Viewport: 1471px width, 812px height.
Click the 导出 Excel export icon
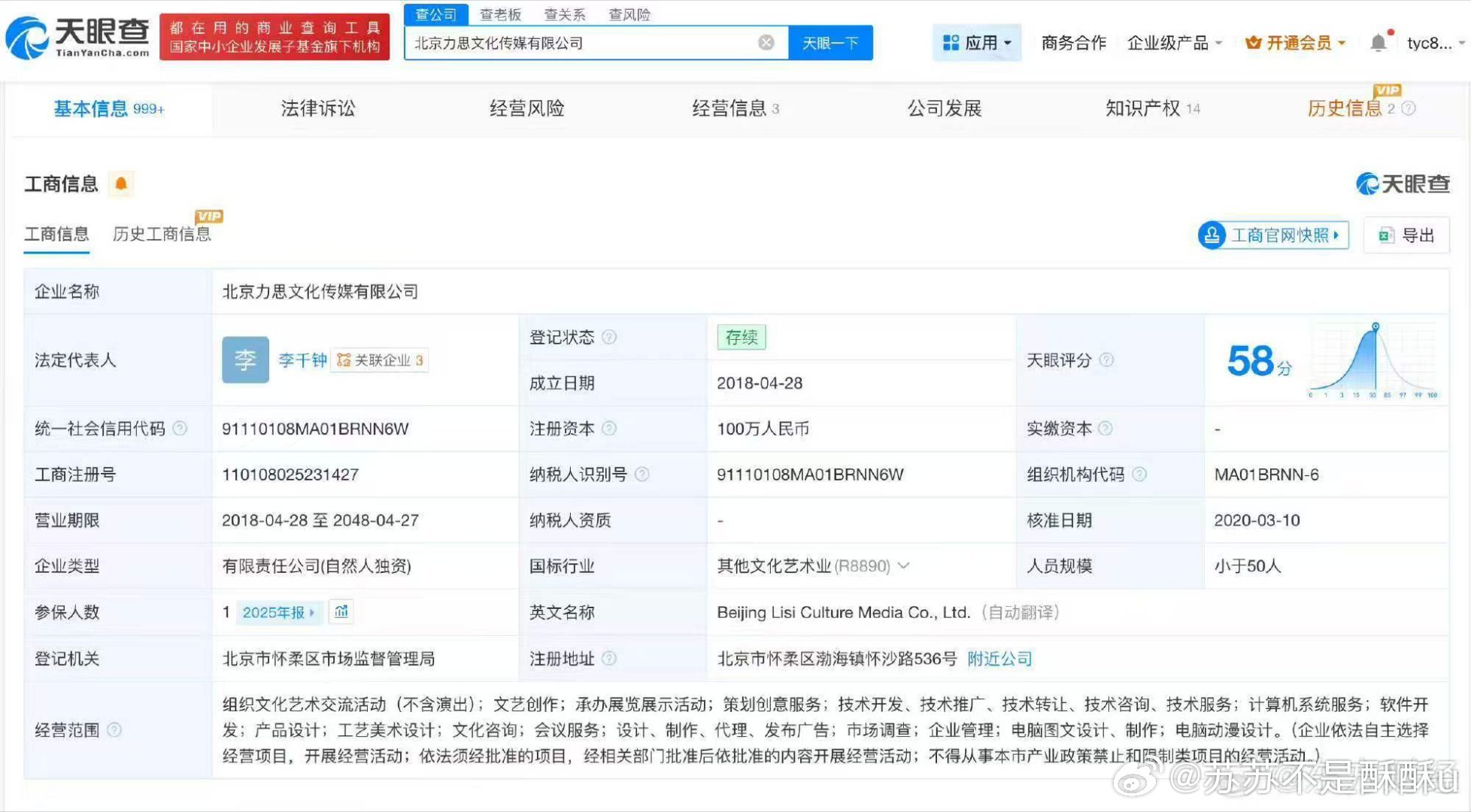tap(1388, 235)
